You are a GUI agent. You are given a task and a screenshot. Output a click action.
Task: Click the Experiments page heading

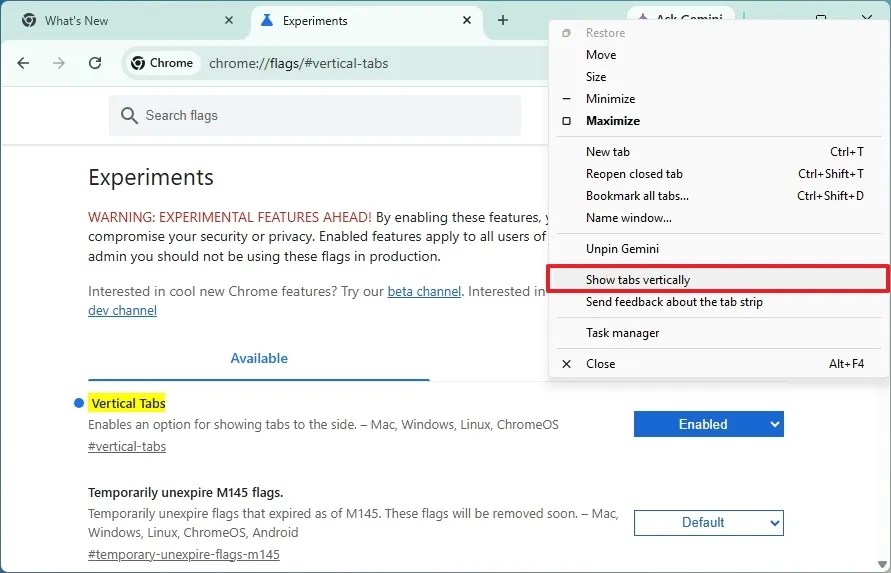coord(151,177)
